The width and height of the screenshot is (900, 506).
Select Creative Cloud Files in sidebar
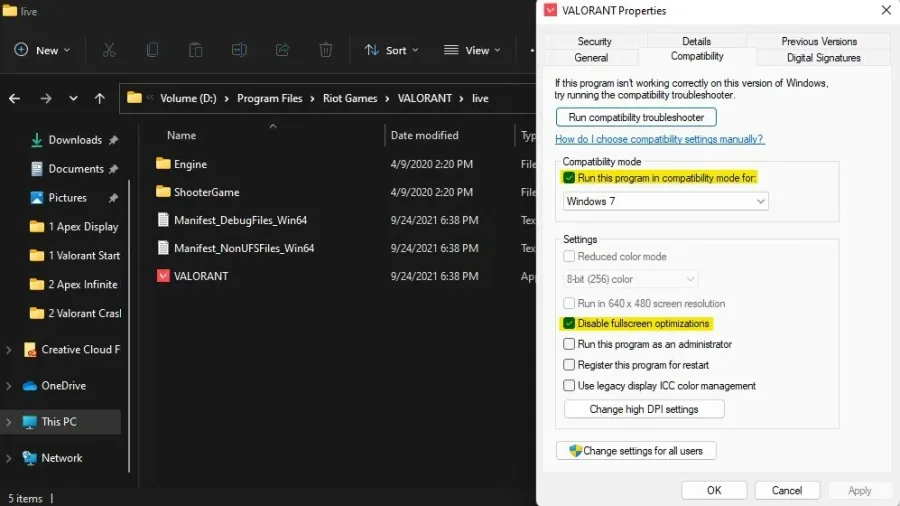[x=72, y=349]
